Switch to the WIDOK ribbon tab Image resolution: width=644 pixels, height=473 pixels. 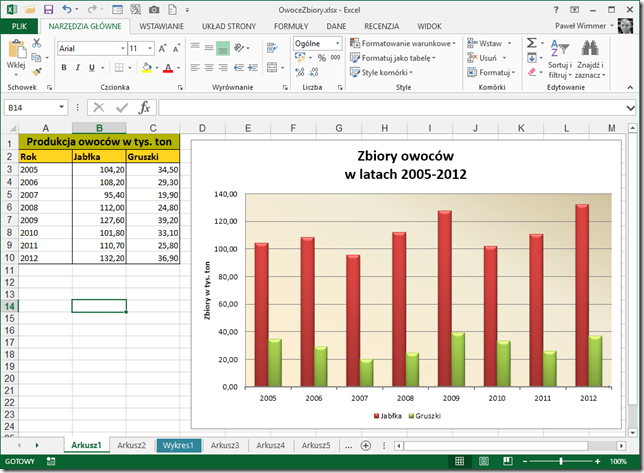coord(429,26)
